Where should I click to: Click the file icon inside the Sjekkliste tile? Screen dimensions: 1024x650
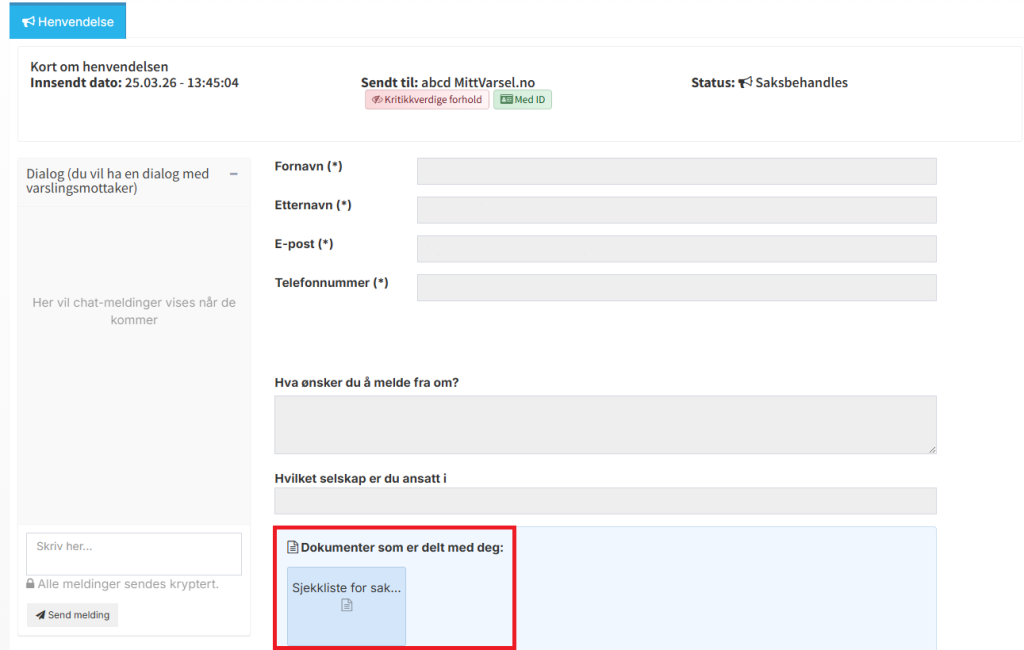coord(347,606)
